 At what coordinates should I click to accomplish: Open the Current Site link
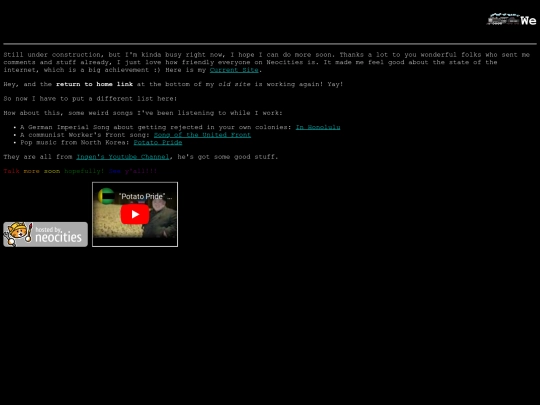pos(234,70)
